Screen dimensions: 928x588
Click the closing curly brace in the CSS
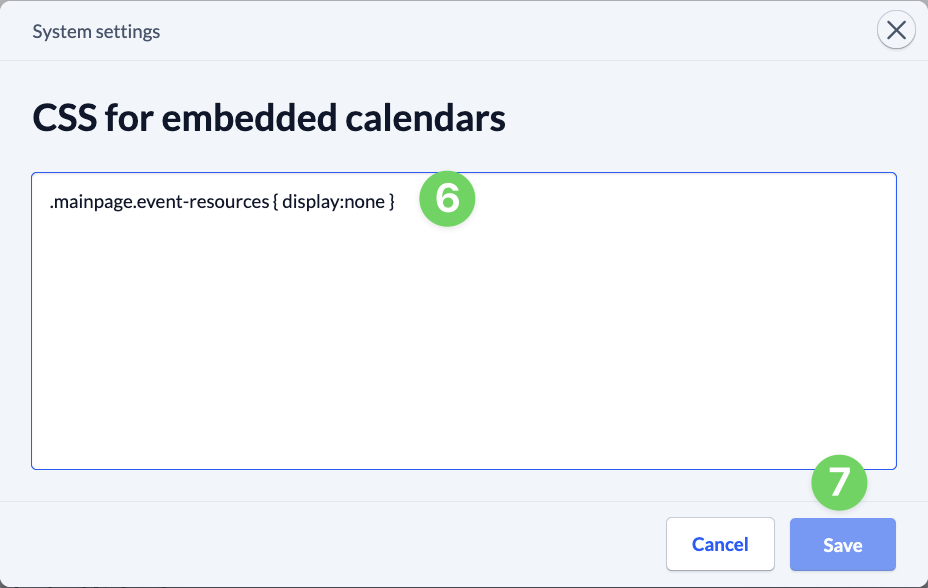click(x=391, y=202)
